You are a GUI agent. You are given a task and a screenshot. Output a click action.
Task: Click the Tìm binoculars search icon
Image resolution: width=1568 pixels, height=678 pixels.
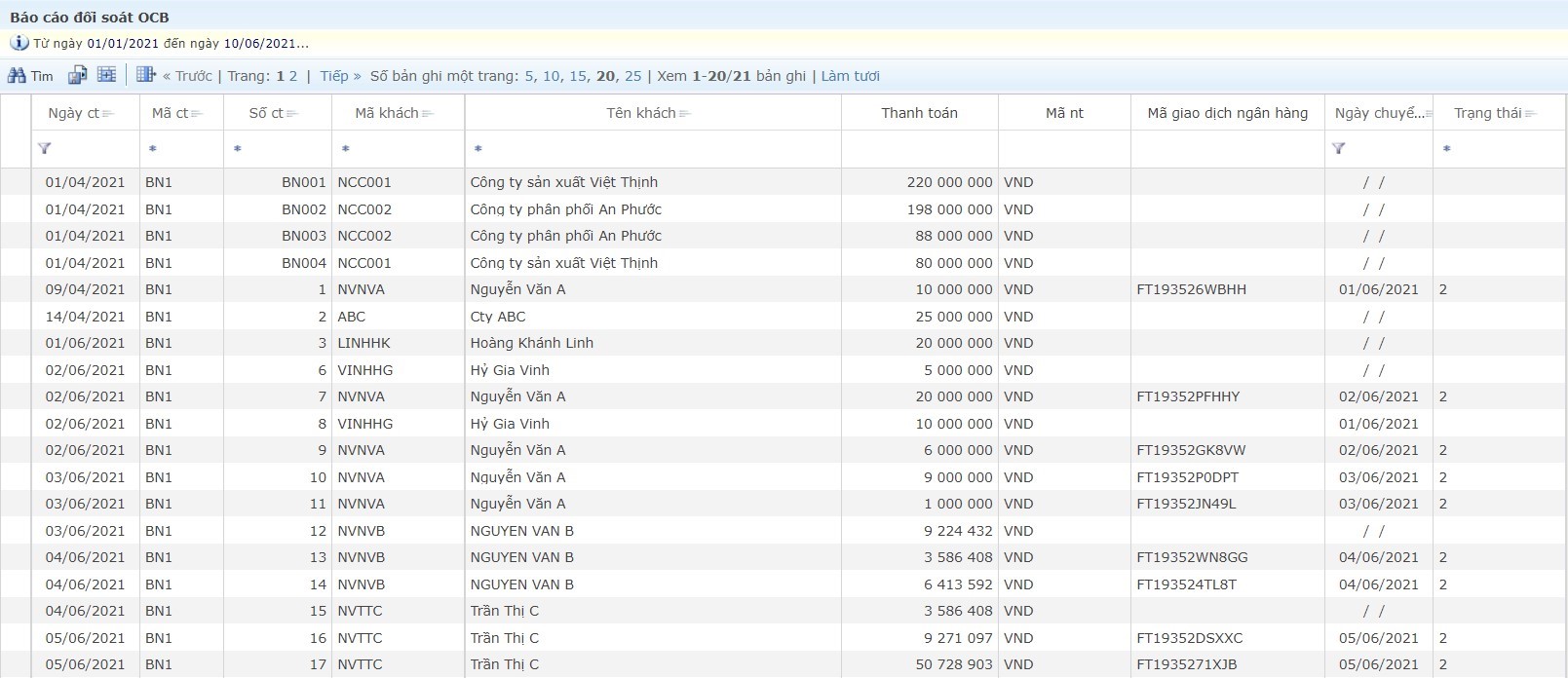coord(17,75)
